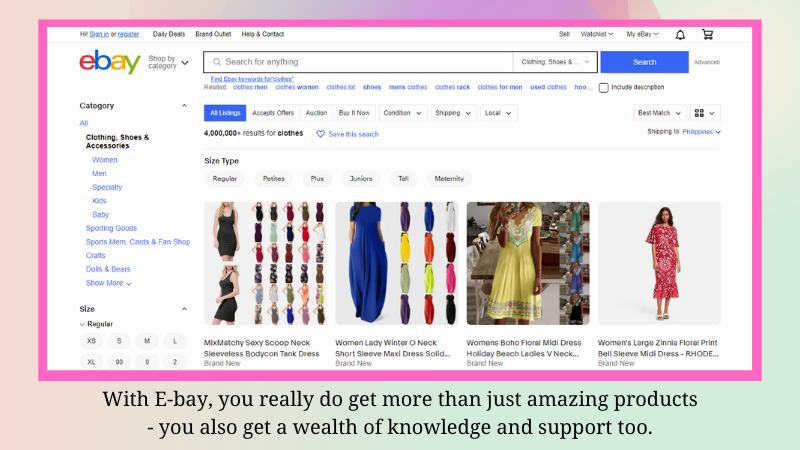Select the Petites size type chip

click(274, 179)
